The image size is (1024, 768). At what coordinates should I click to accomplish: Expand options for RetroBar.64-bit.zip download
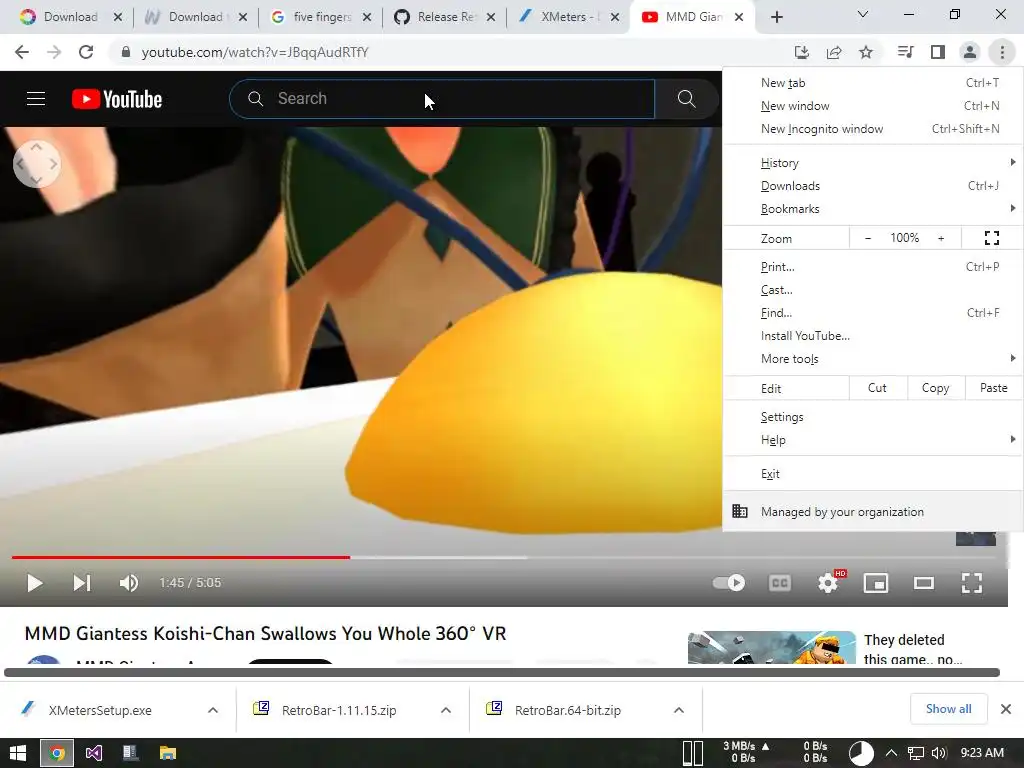679,710
